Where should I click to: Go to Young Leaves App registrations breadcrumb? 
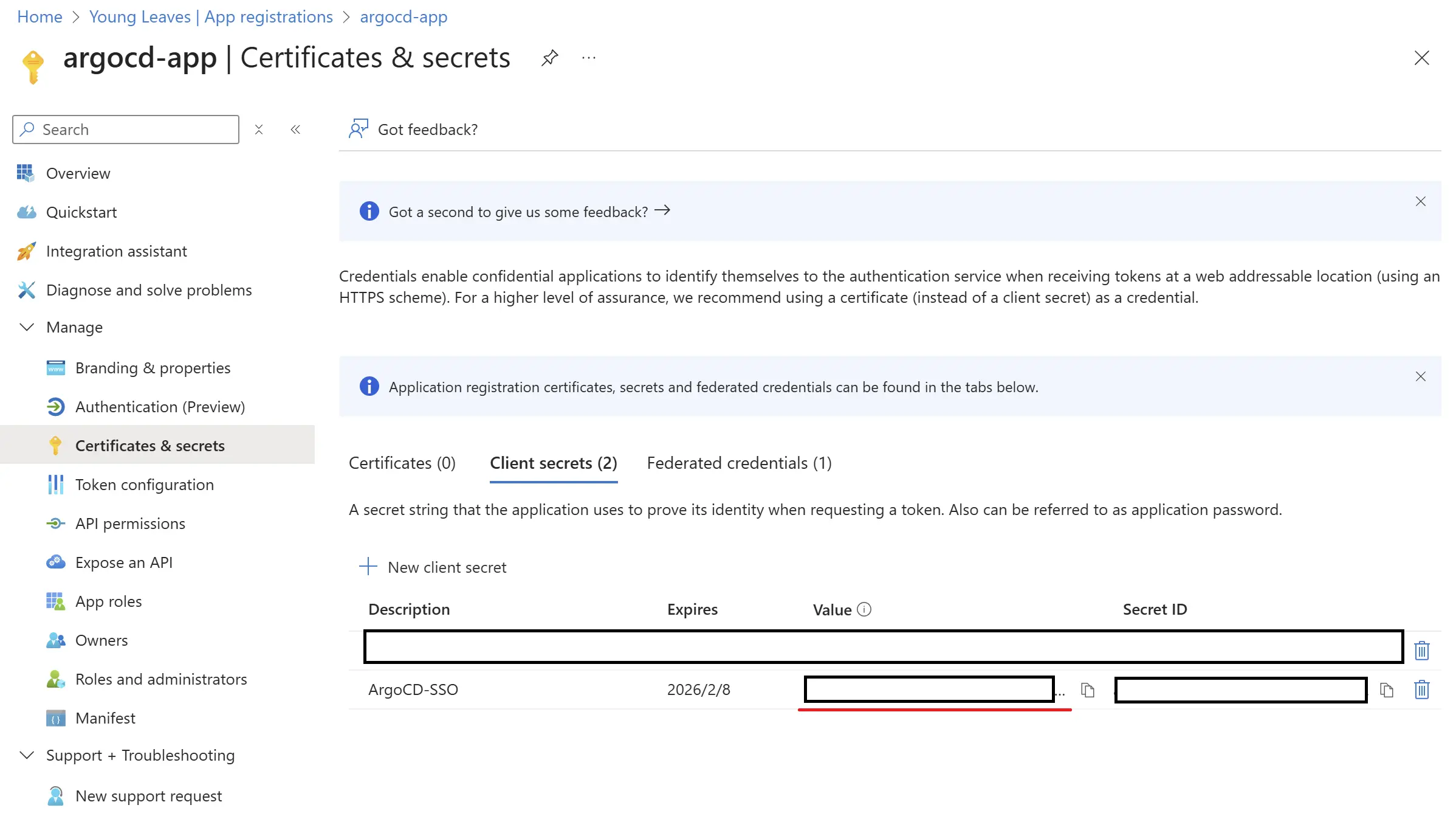(x=211, y=17)
